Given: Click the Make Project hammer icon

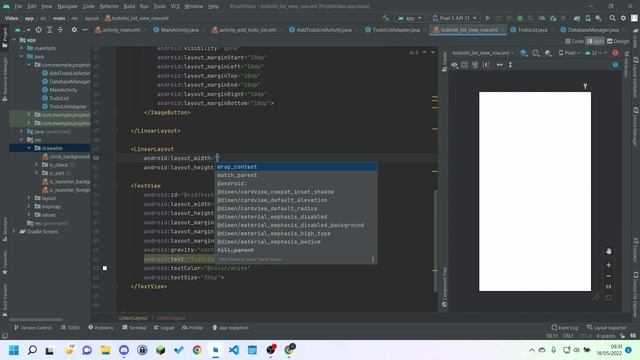Looking at the screenshot, I should tap(386, 18).
